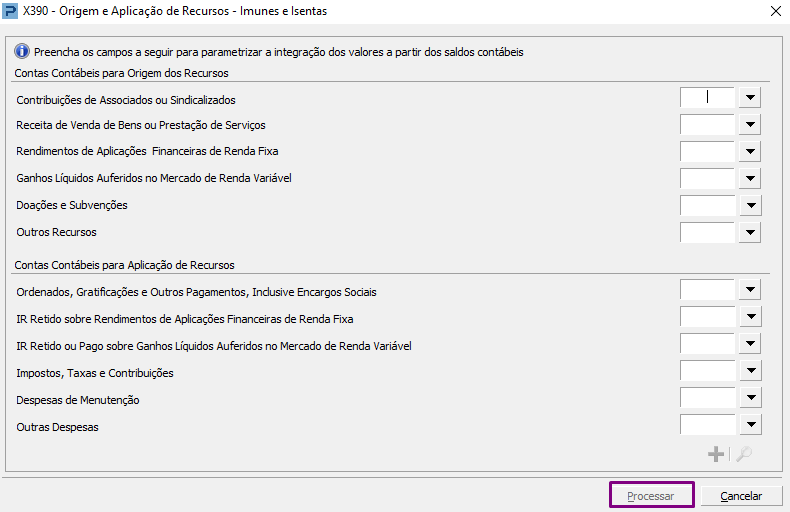
Task: Select the Rendimentos de Aplicações Financeiras input field
Action: pyautogui.click(x=707, y=151)
